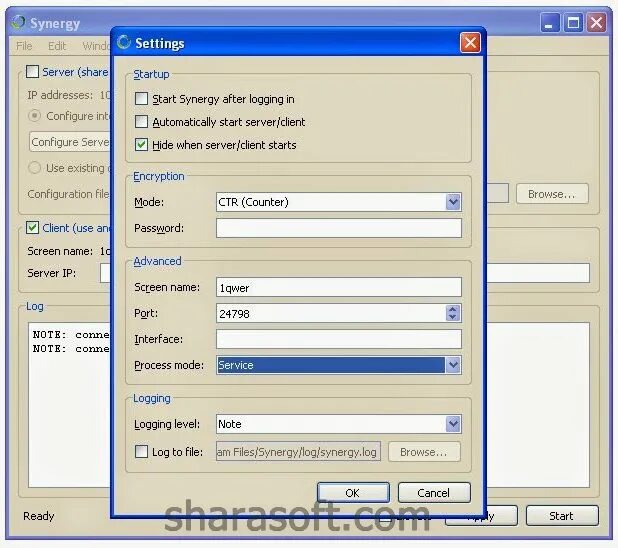Click Start button in Synergy window
This screenshot has width=618, height=548.
pyautogui.click(x=562, y=516)
